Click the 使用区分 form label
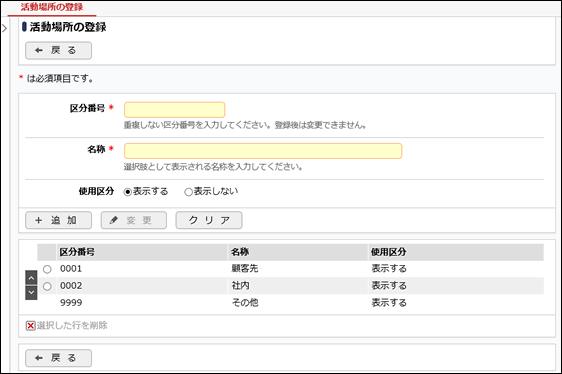The image size is (562, 374). [x=96, y=191]
